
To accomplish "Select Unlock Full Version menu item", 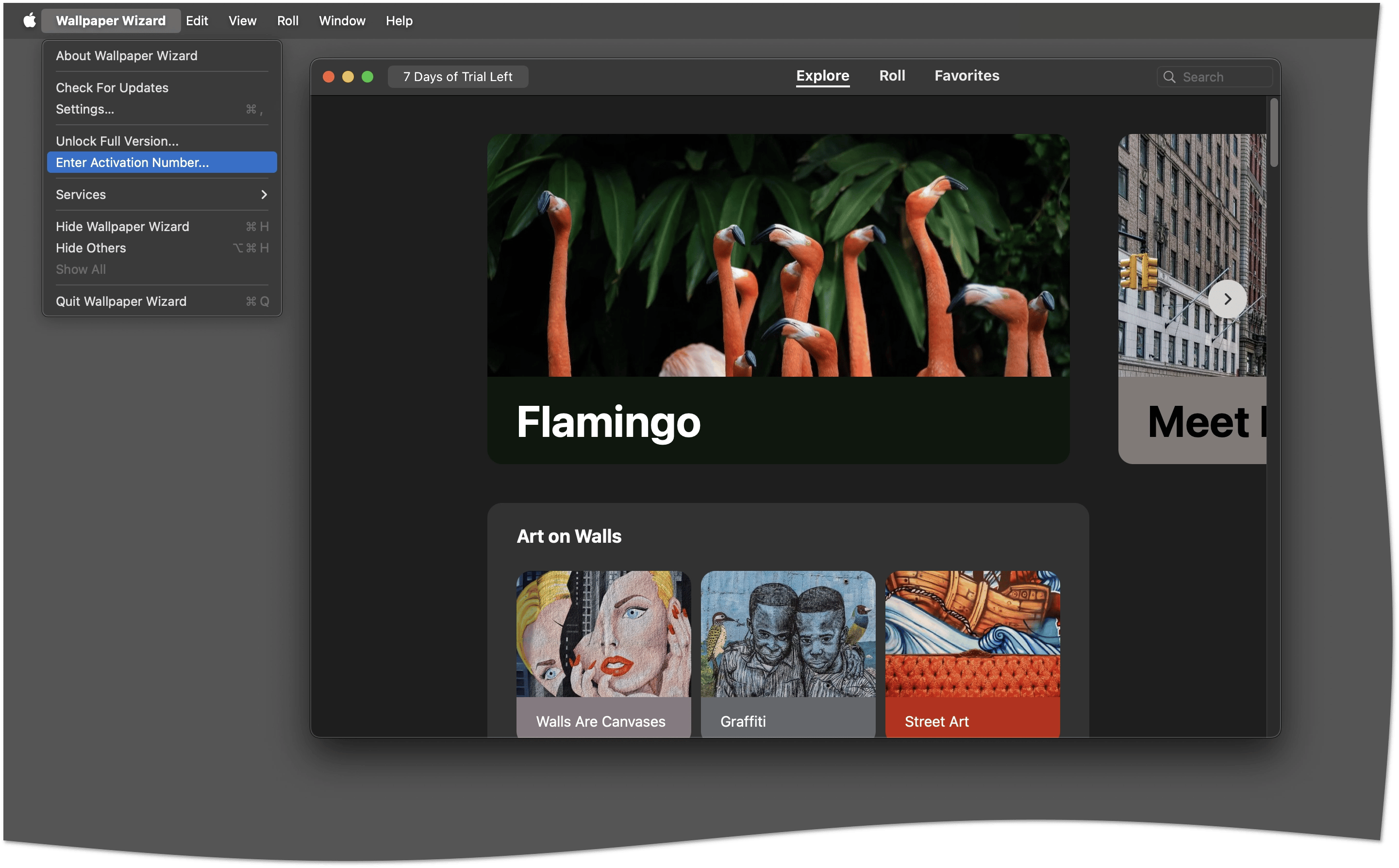I will tap(117, 141).
